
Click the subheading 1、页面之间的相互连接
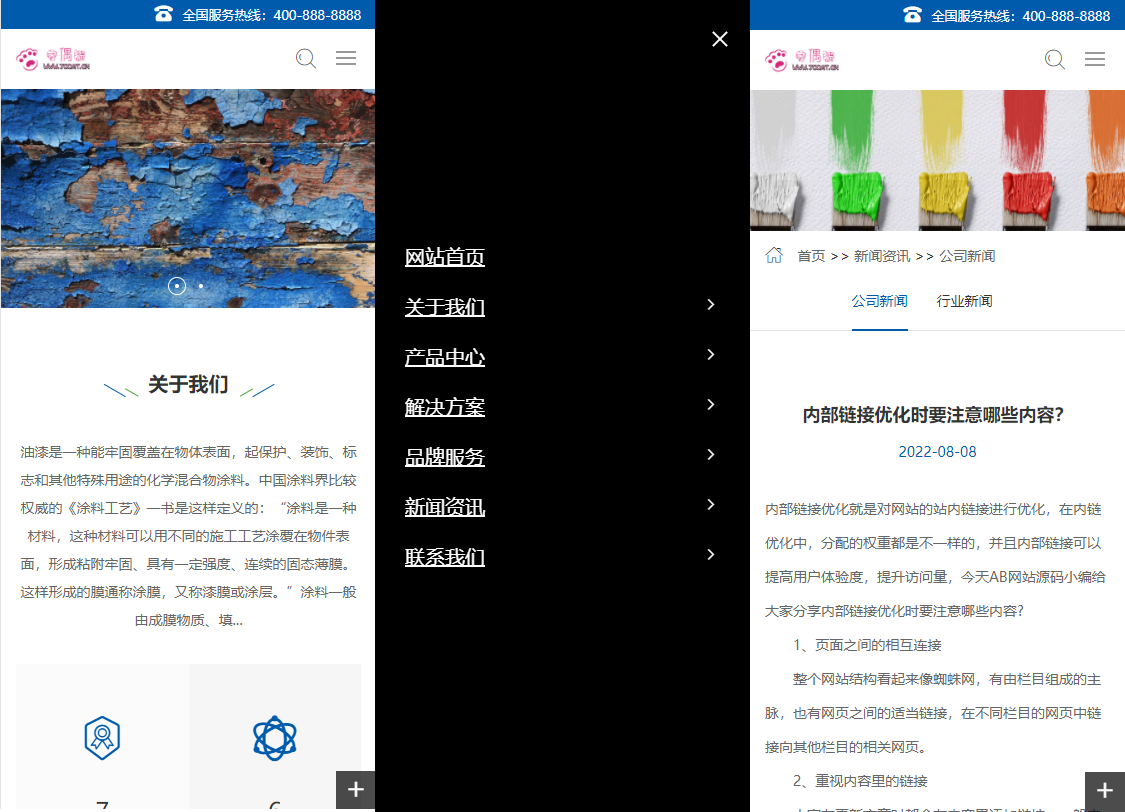coord(867,645)
